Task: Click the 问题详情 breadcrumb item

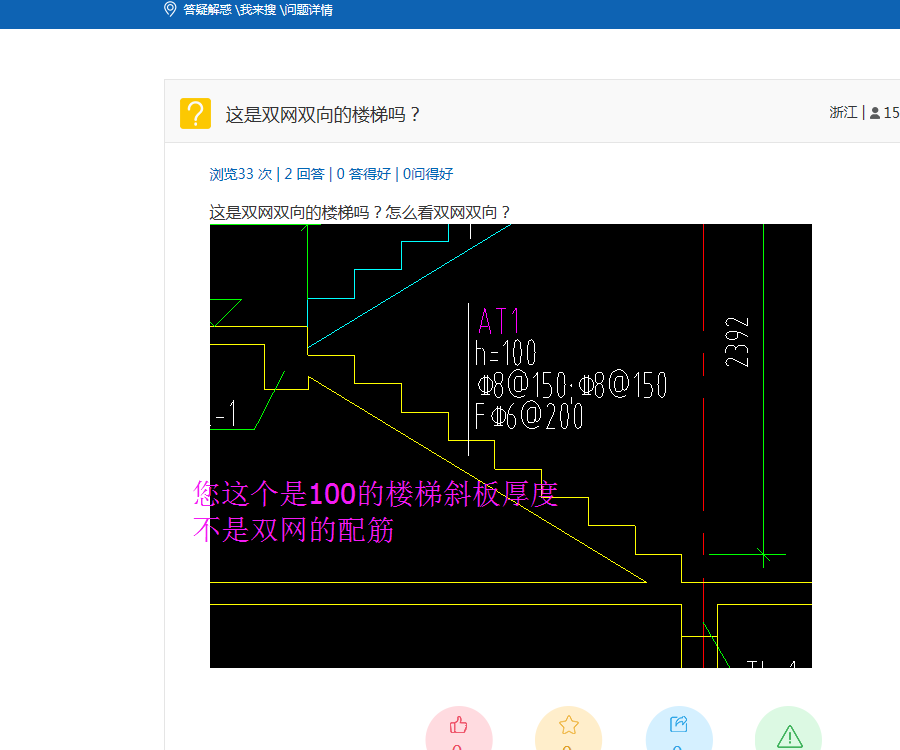Action: 308,10
